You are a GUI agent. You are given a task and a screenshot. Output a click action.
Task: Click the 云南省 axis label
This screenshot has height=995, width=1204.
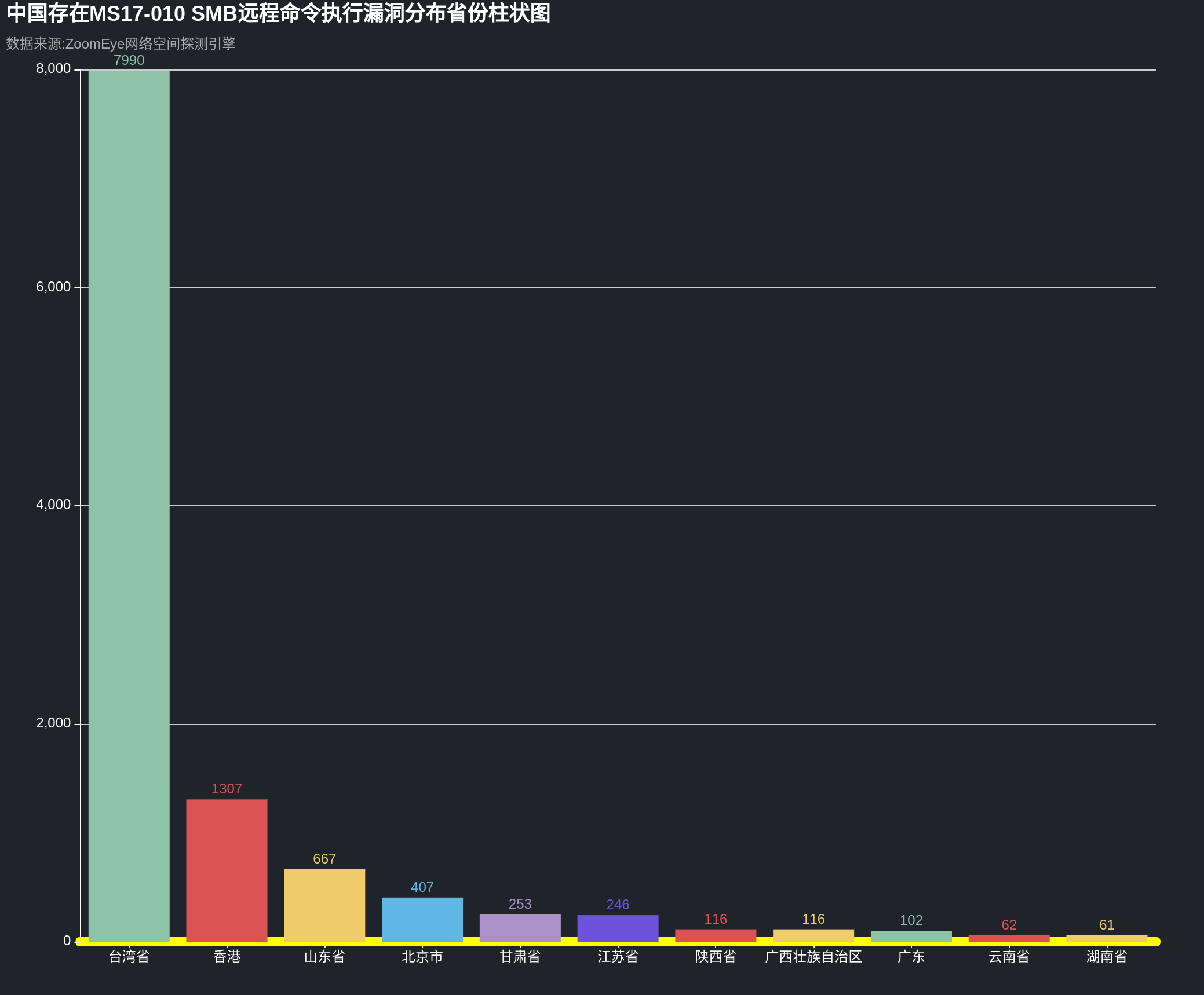pos(1009,957)
